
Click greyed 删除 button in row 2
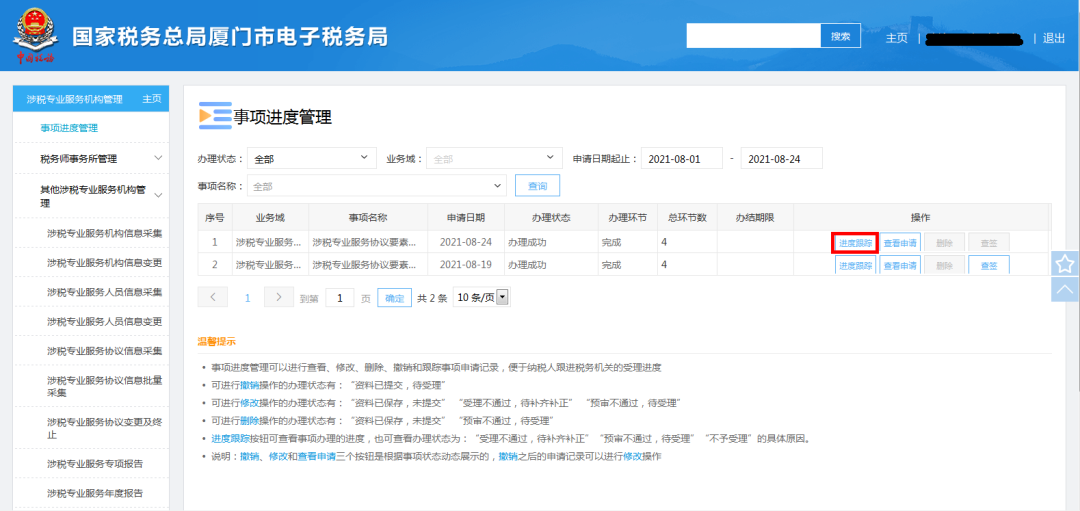click(x=944, y=265)
